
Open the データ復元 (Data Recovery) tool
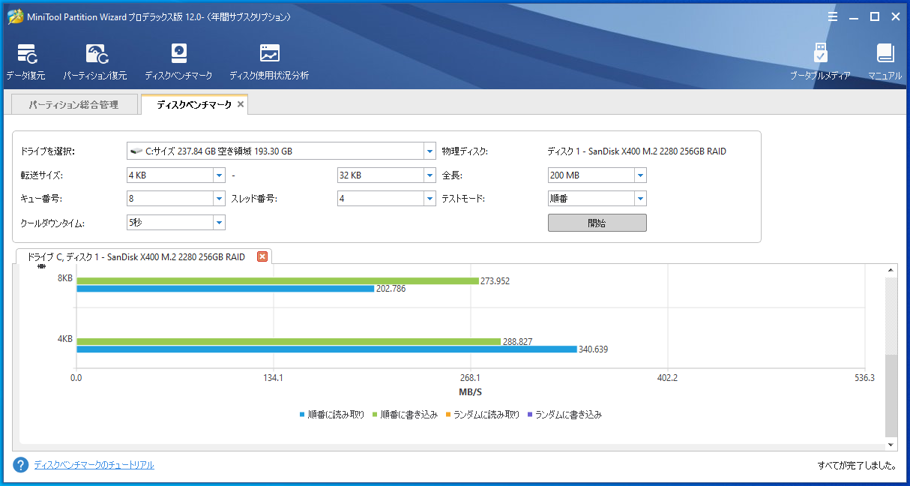[x=26, y=62]
